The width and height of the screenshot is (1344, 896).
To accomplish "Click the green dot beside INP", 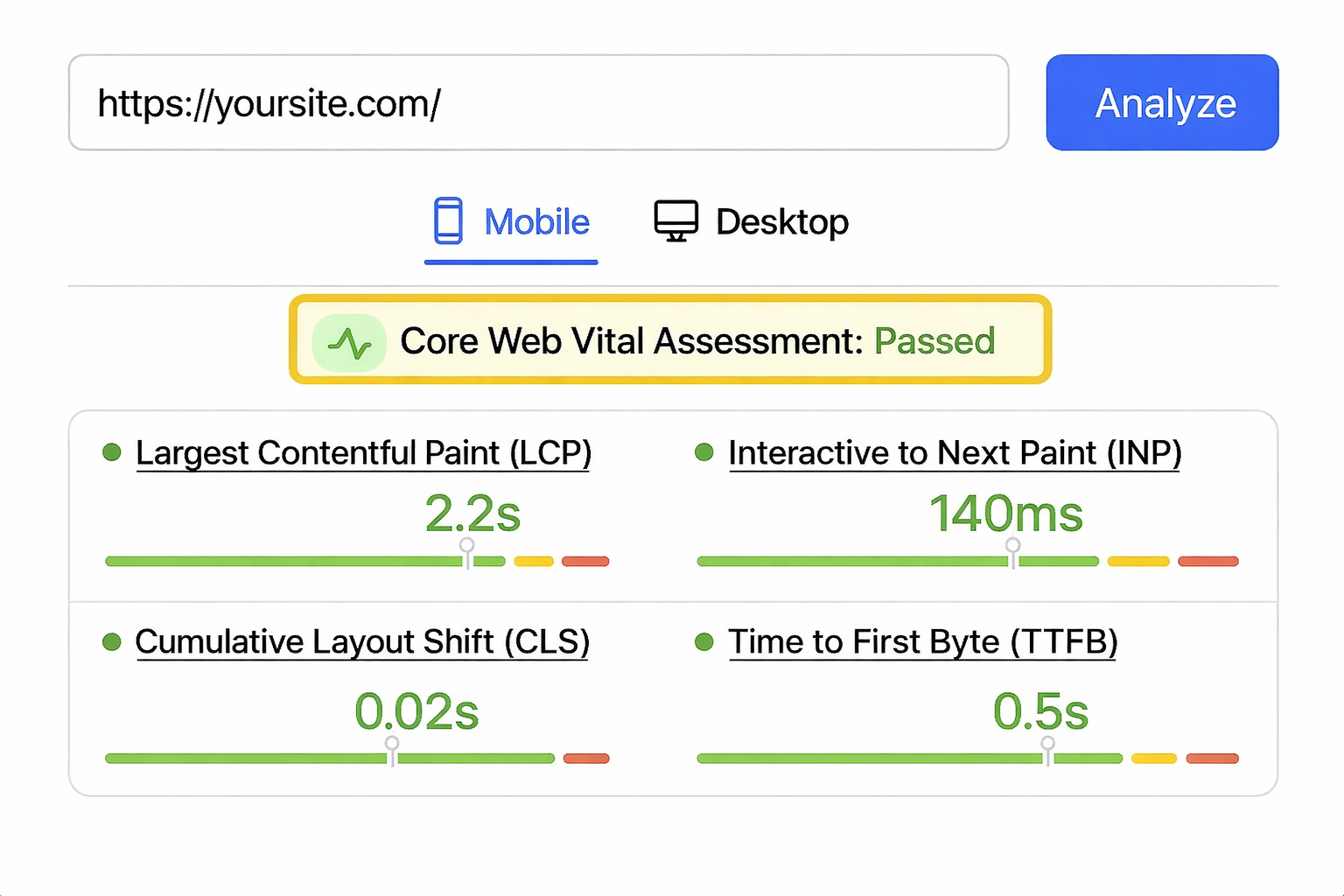I will point(704,452).
